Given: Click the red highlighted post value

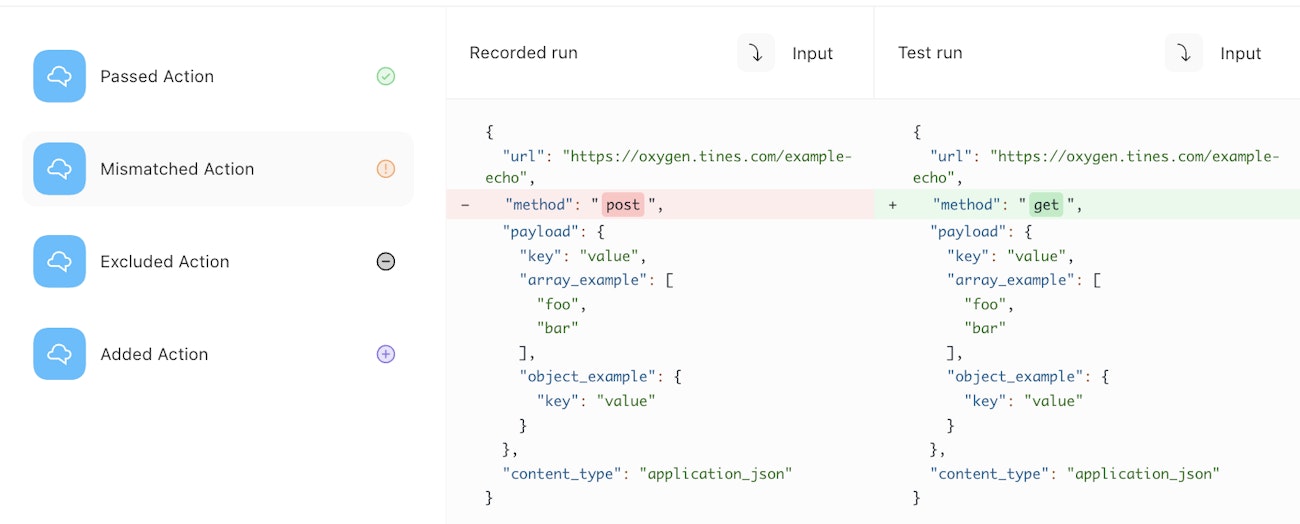Looking at the screenshot, I should pos(623,205).
